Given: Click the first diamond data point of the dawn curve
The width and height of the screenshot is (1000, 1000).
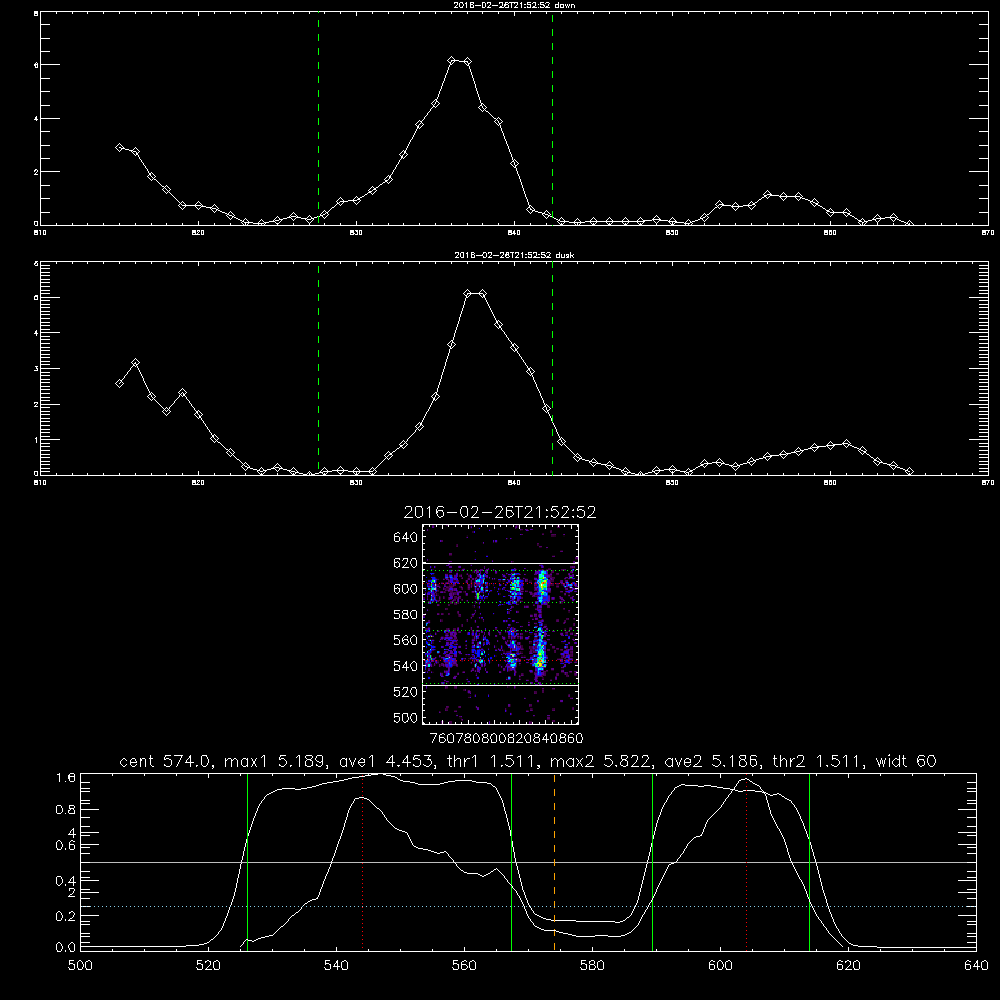Looking at the screenshot, I should click(119, 147).
